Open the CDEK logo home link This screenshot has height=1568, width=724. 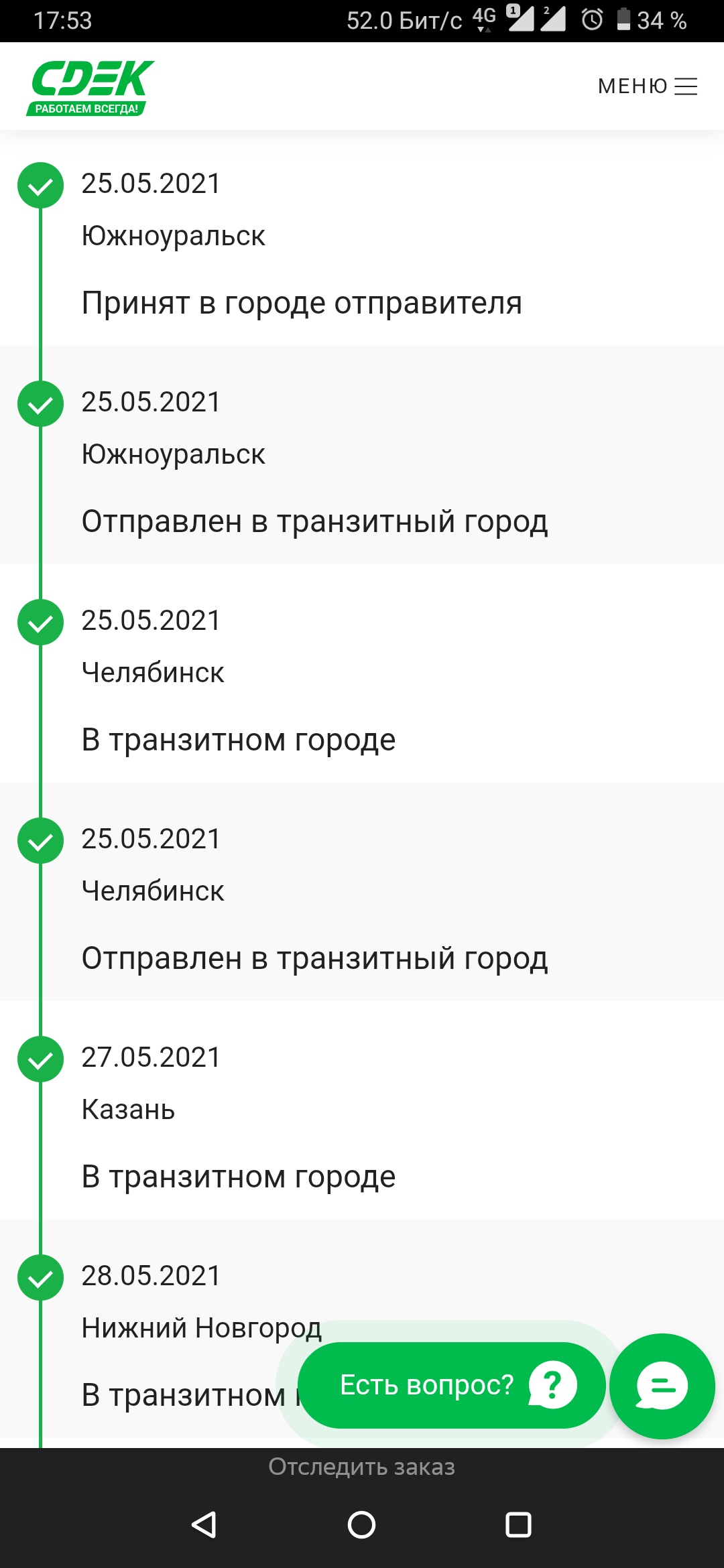click(x=90, y=87)
